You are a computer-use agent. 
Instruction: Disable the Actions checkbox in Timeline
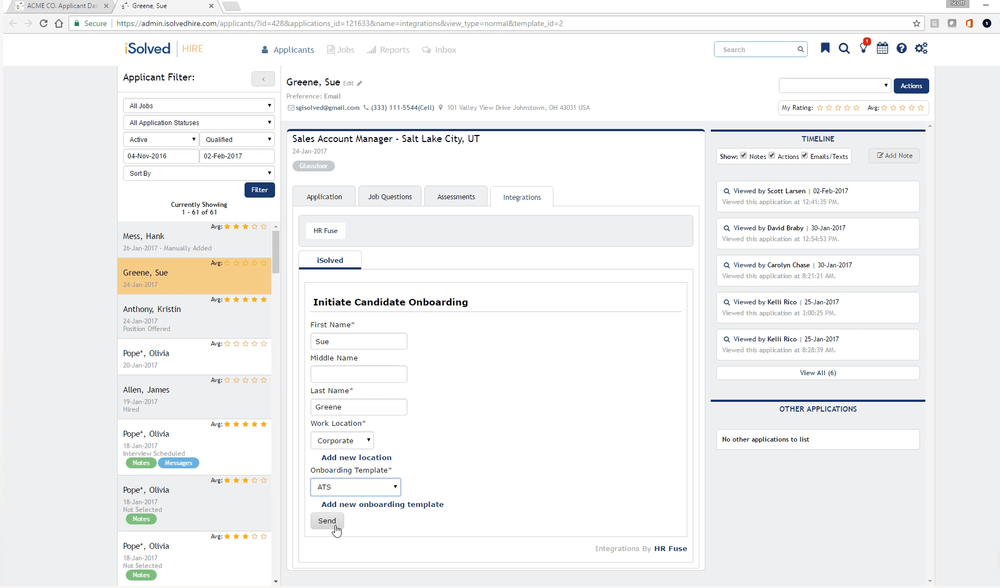(772, 155)
